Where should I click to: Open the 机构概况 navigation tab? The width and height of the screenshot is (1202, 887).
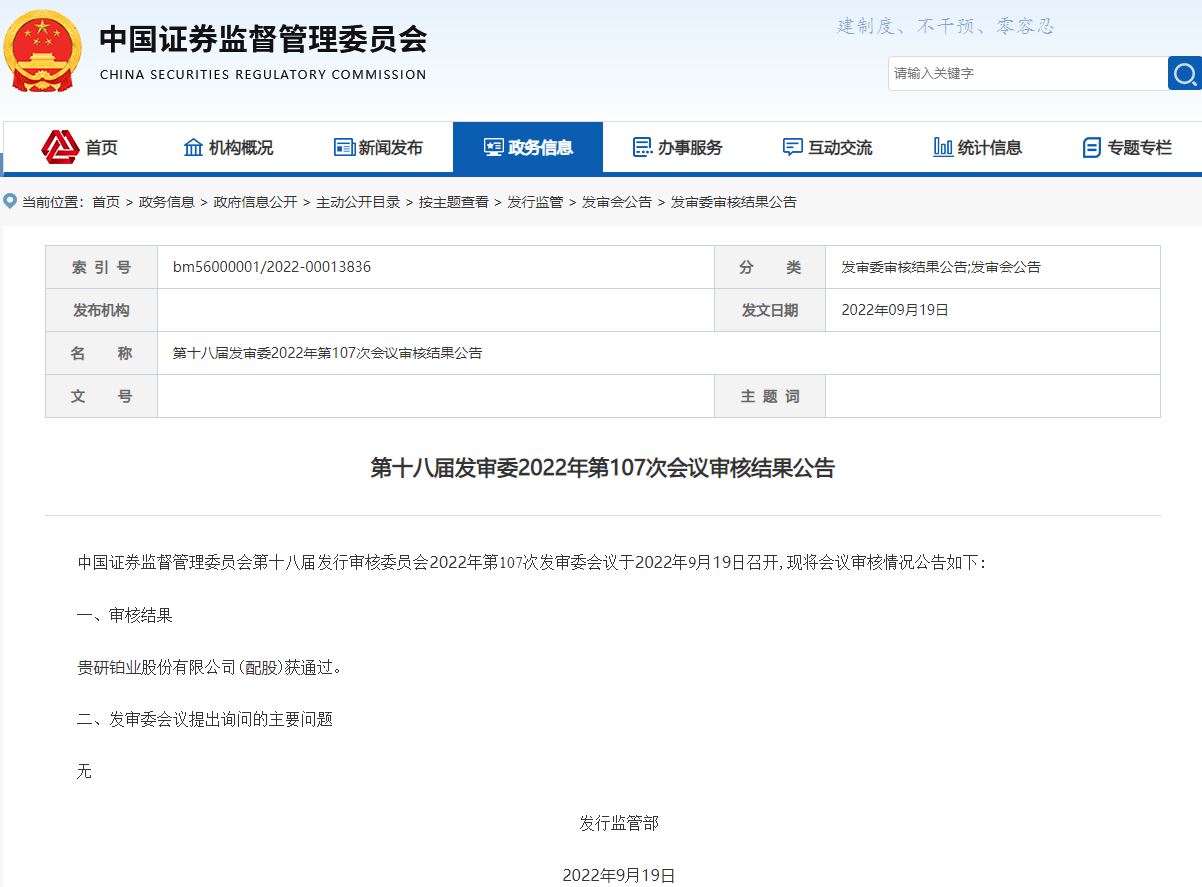click(228, 147)
